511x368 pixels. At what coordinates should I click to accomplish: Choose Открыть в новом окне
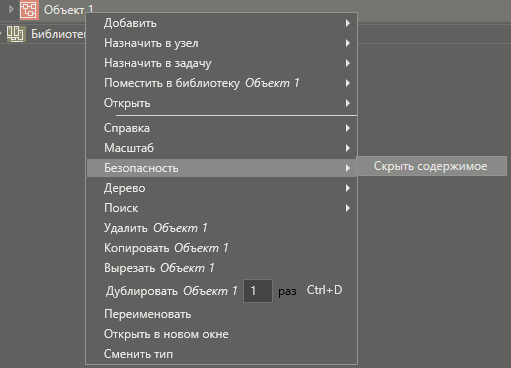(x=222, y=334)
